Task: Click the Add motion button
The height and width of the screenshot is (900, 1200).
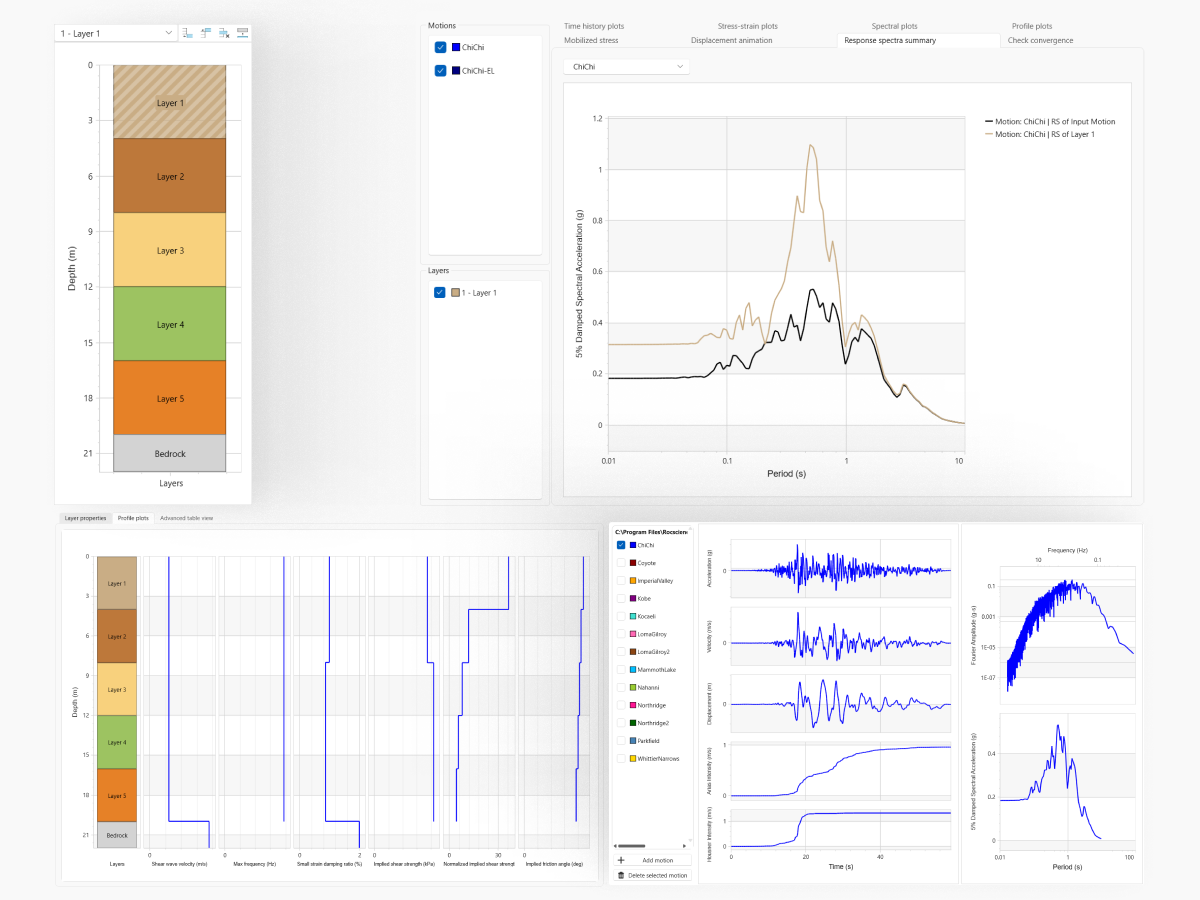Action: point(656,860)
